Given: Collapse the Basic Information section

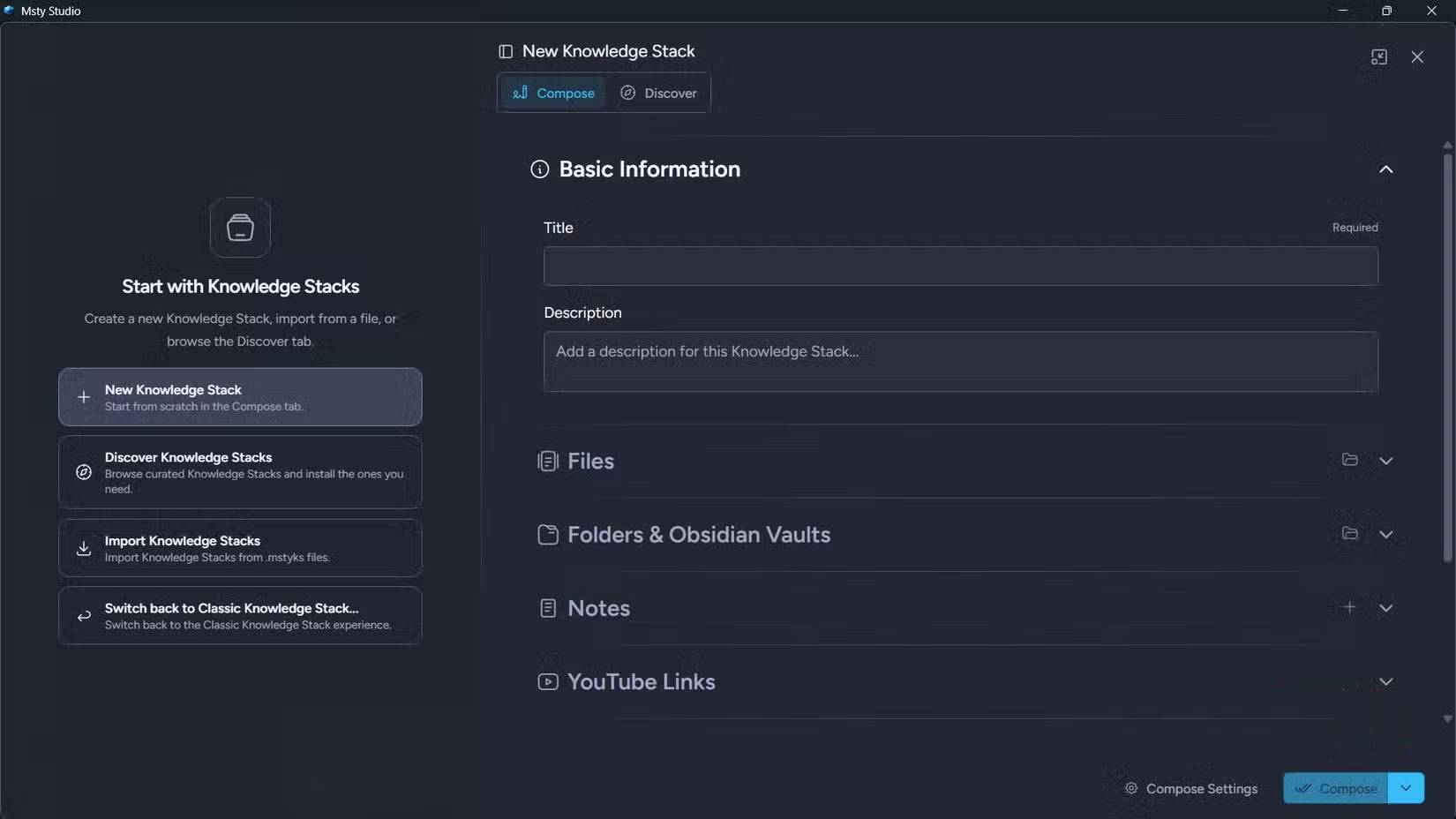Looking at the screenshot, I should pos(1385,169).
